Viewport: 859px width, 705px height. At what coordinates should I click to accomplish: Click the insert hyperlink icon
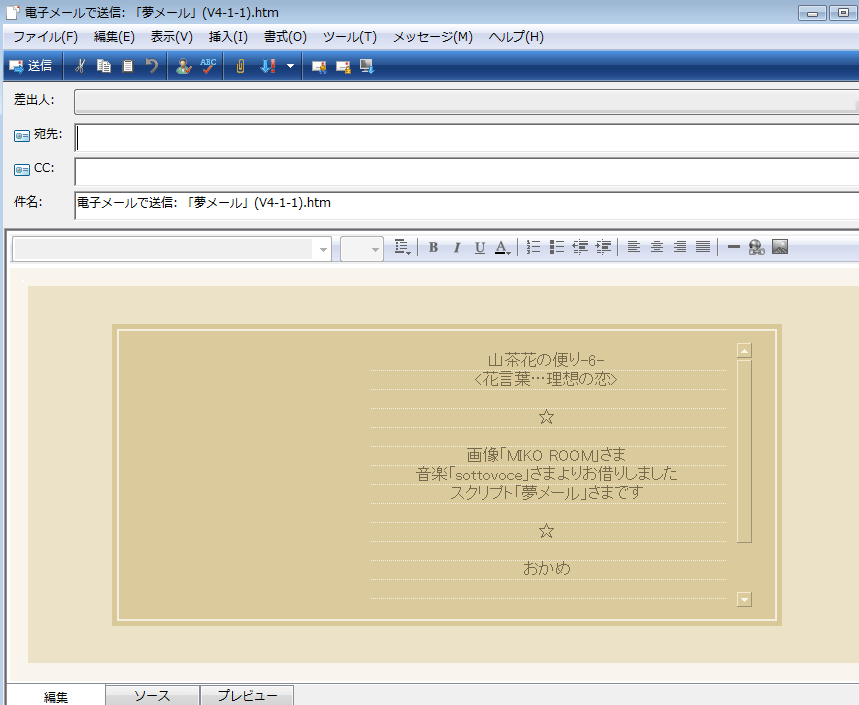tap(756, 247)
